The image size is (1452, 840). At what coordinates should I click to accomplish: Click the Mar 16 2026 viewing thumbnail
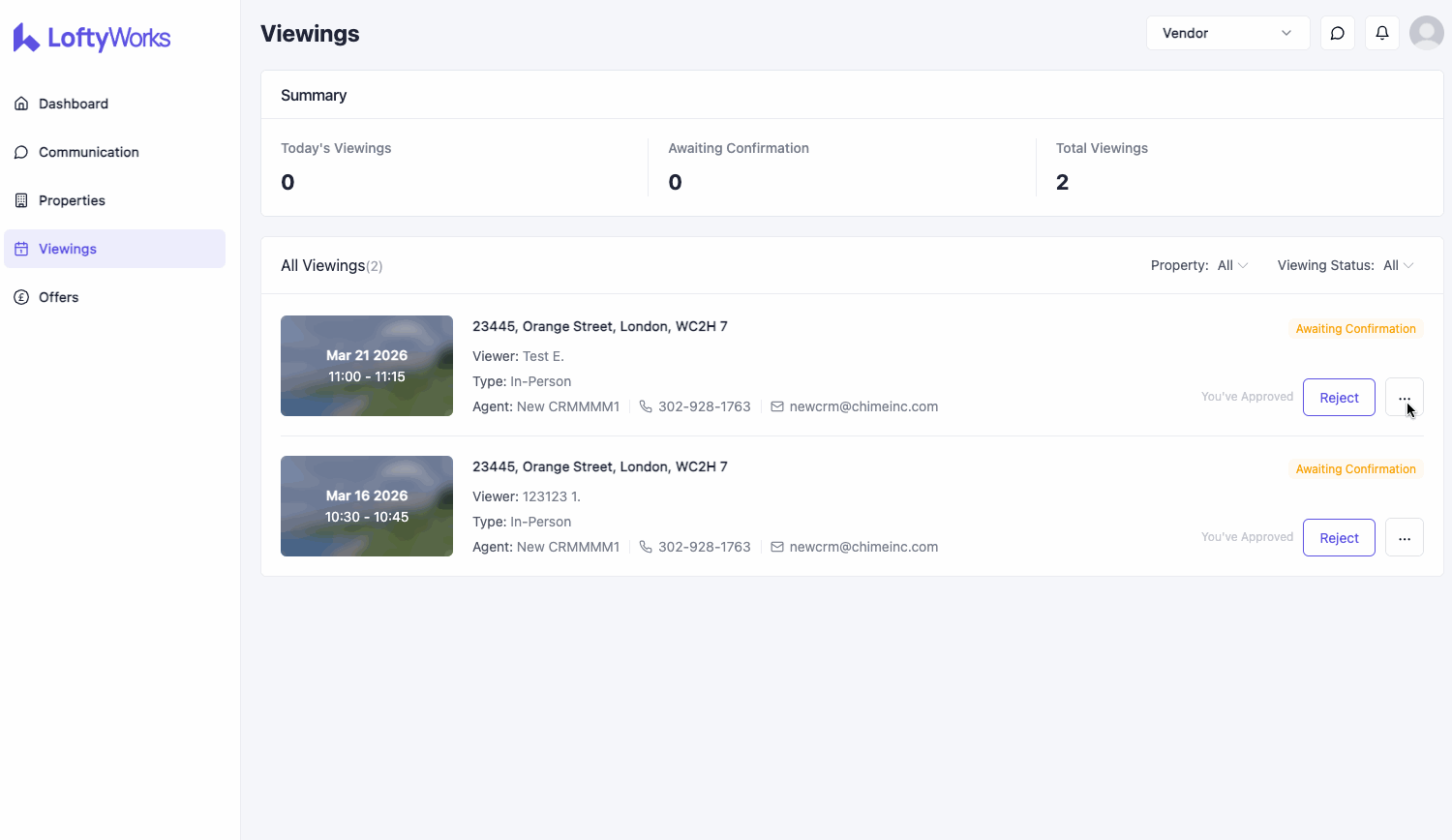point(367,506)
